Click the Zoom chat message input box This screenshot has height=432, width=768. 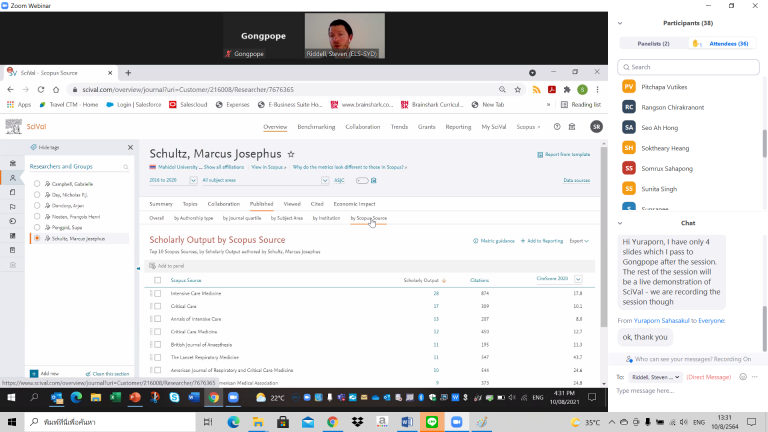[x=686, y=391]
